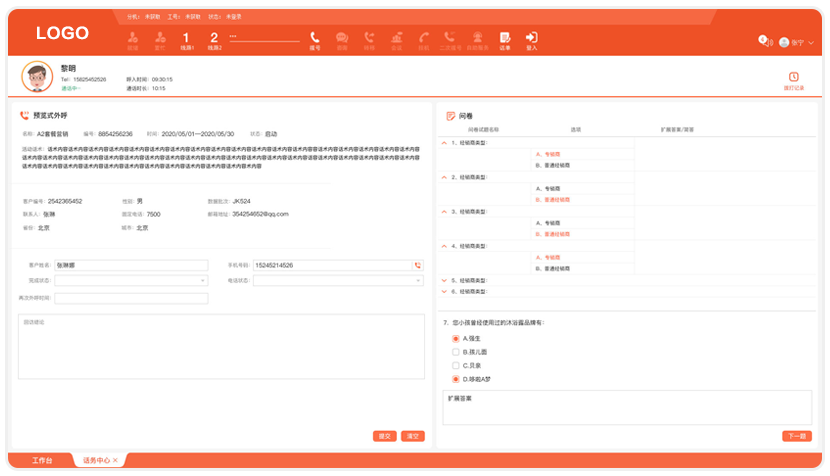Select 线路1 in the top toolbar
The image size is (830, 476).
[x=186, y=40]
